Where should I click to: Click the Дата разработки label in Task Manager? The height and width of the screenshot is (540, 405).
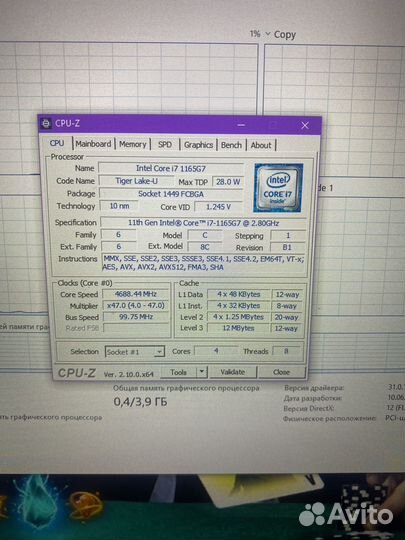(x=313, y=398)
